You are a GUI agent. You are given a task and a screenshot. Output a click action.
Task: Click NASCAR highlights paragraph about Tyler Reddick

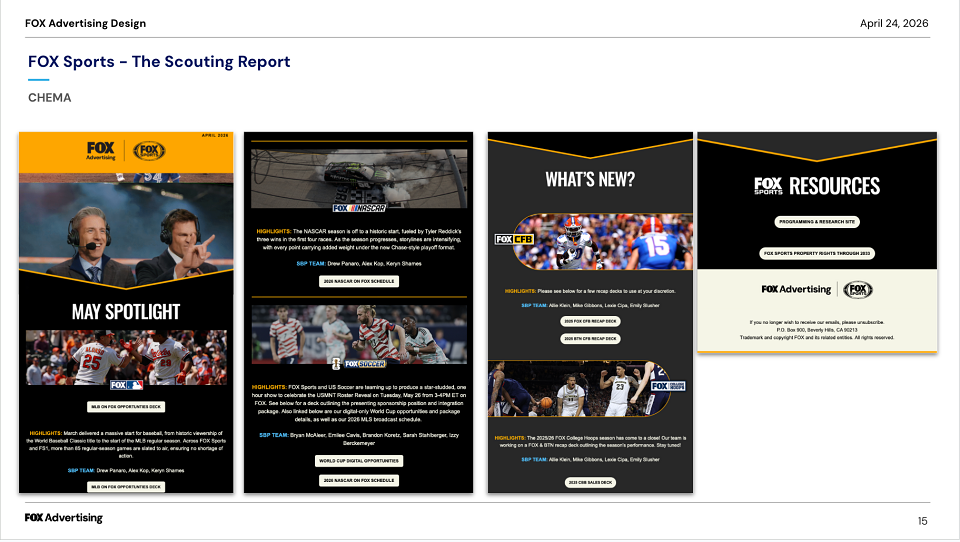pyautogui.click(x=359, y=239)
